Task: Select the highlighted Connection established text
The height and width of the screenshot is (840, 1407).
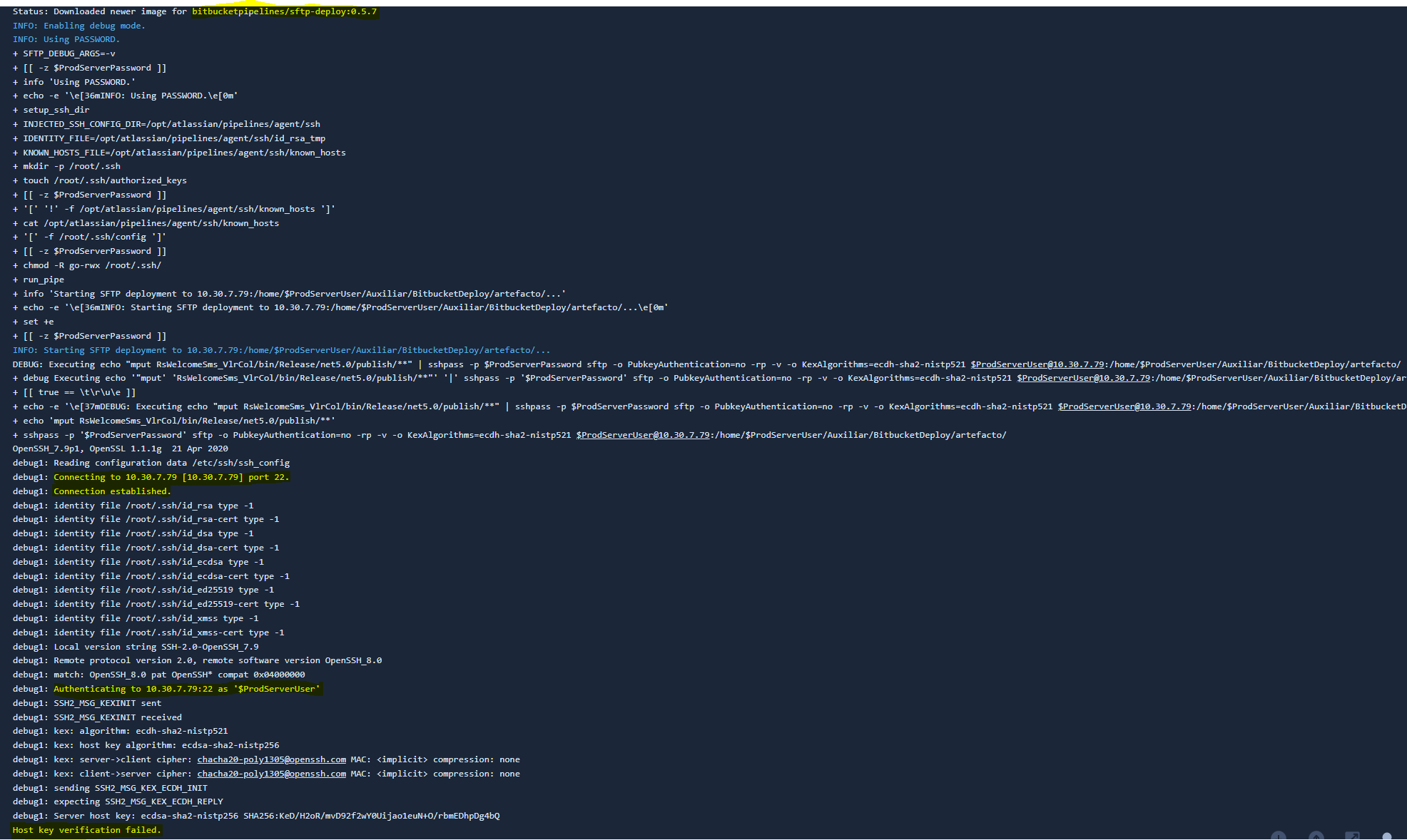Action: [x=111, y=491]
